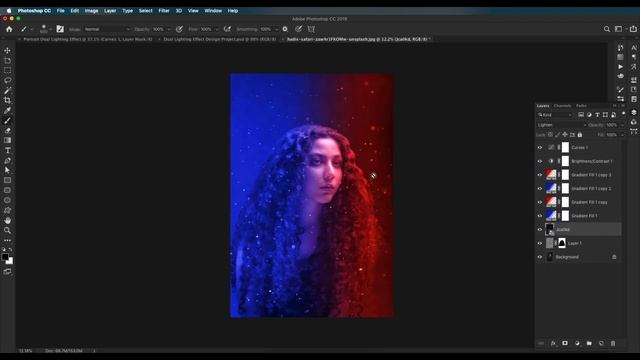The width and height of the screenshot is (640, 360).
Task: Select the Gradient tool
Action: click(7, 140)
